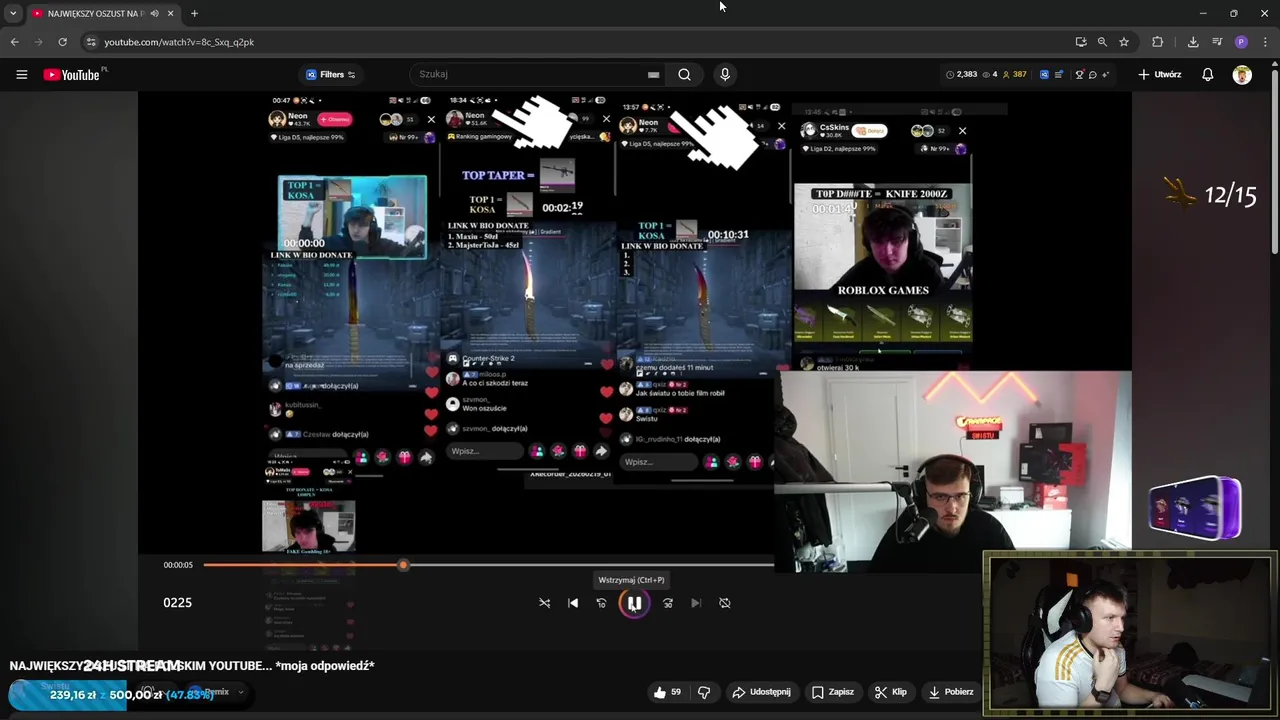1280x720 pixels.
Task: Mute the tab via speaker icon
Action: click(155, 13)
